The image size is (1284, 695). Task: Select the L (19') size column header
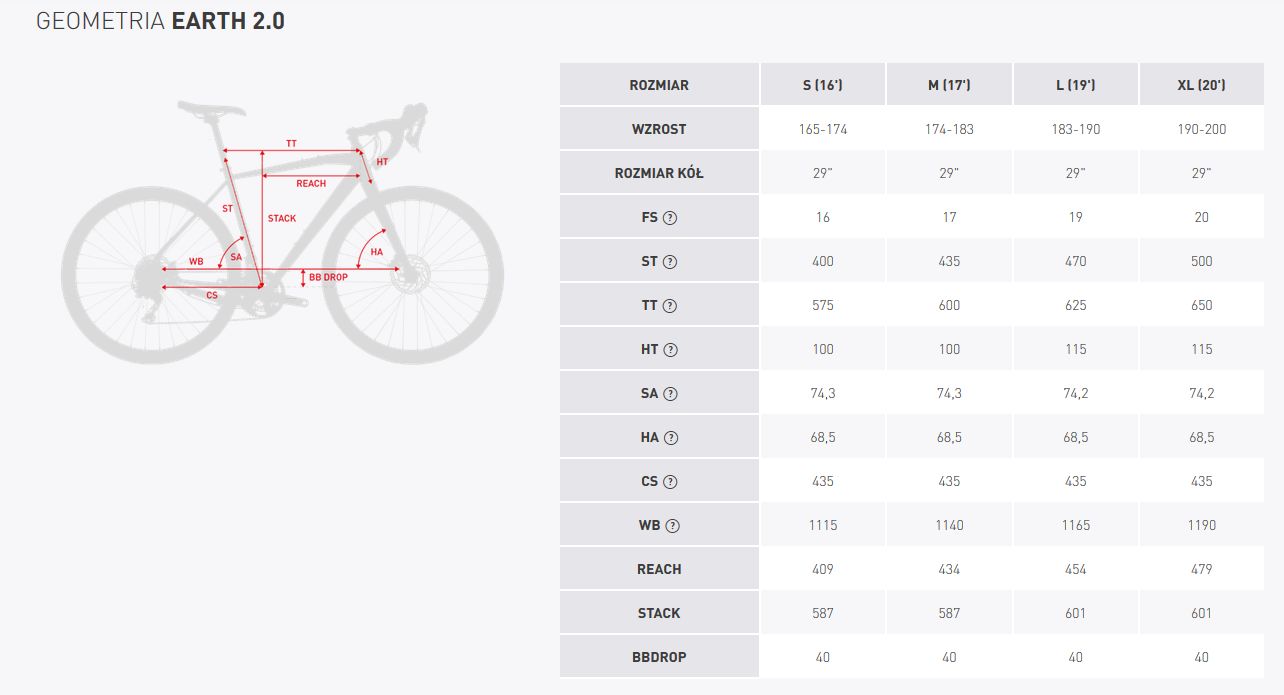[1076, 85]
